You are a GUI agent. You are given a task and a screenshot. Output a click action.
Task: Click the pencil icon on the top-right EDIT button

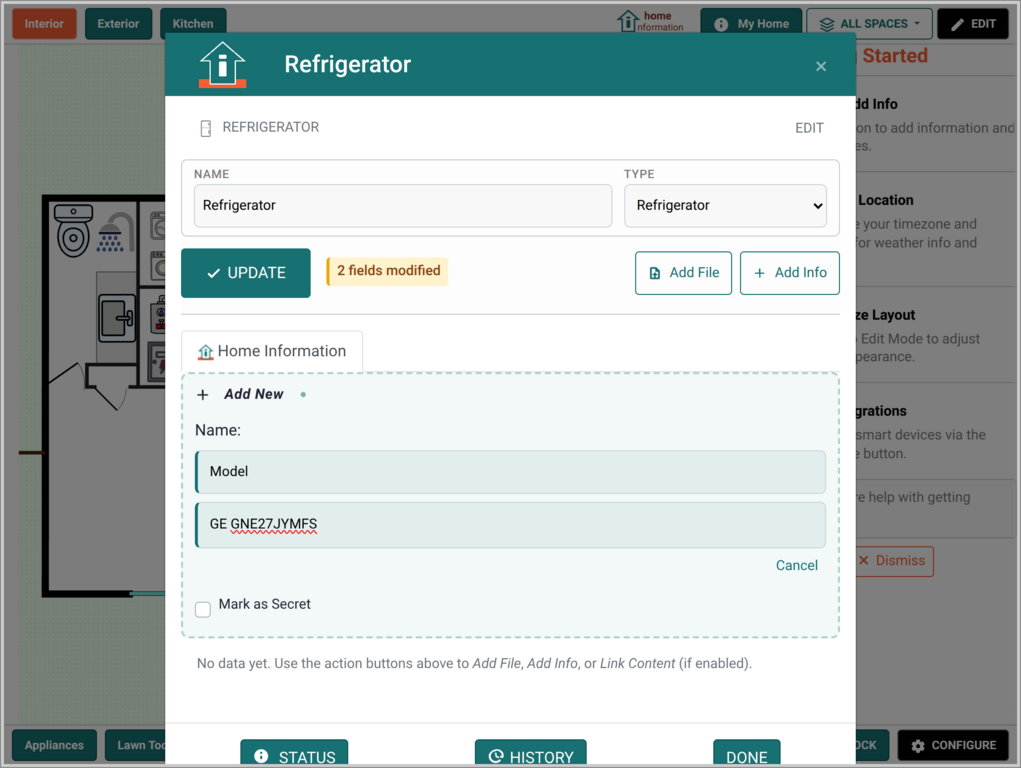(x=957, y=25)
